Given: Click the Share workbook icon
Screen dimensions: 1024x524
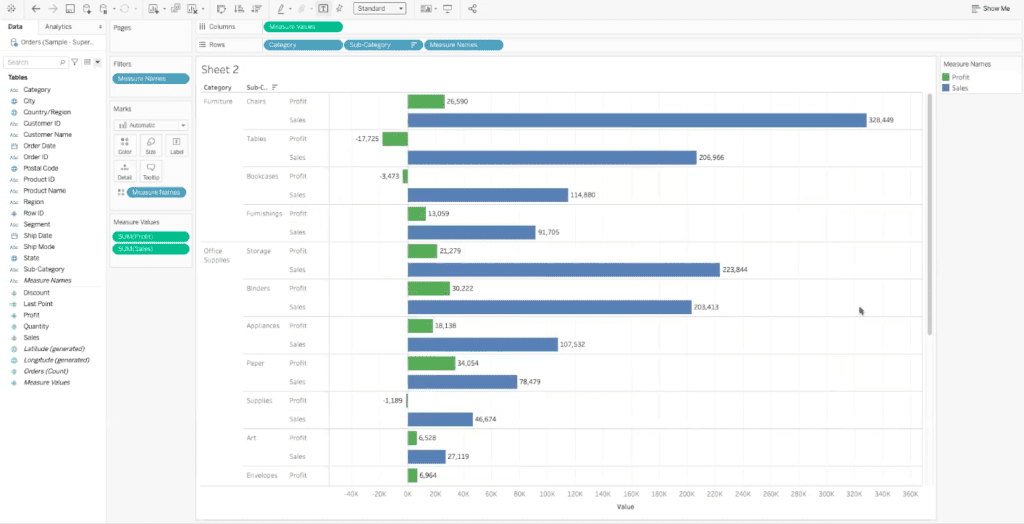Looking at the screenshot, I should click(473, 9).
